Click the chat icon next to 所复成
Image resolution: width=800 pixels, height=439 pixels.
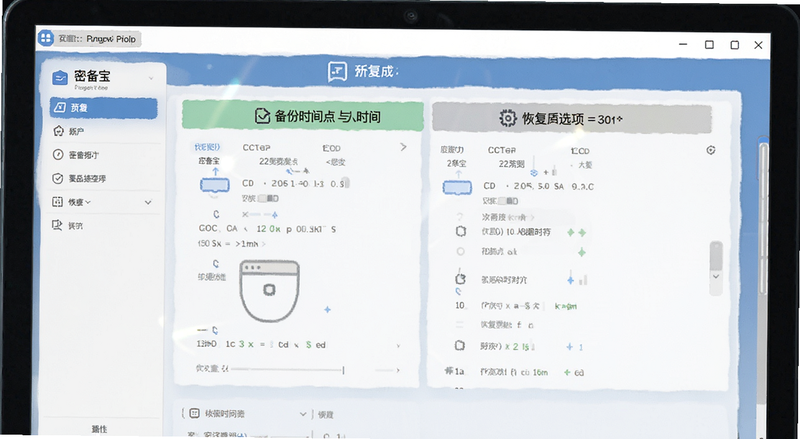[337, 71]
